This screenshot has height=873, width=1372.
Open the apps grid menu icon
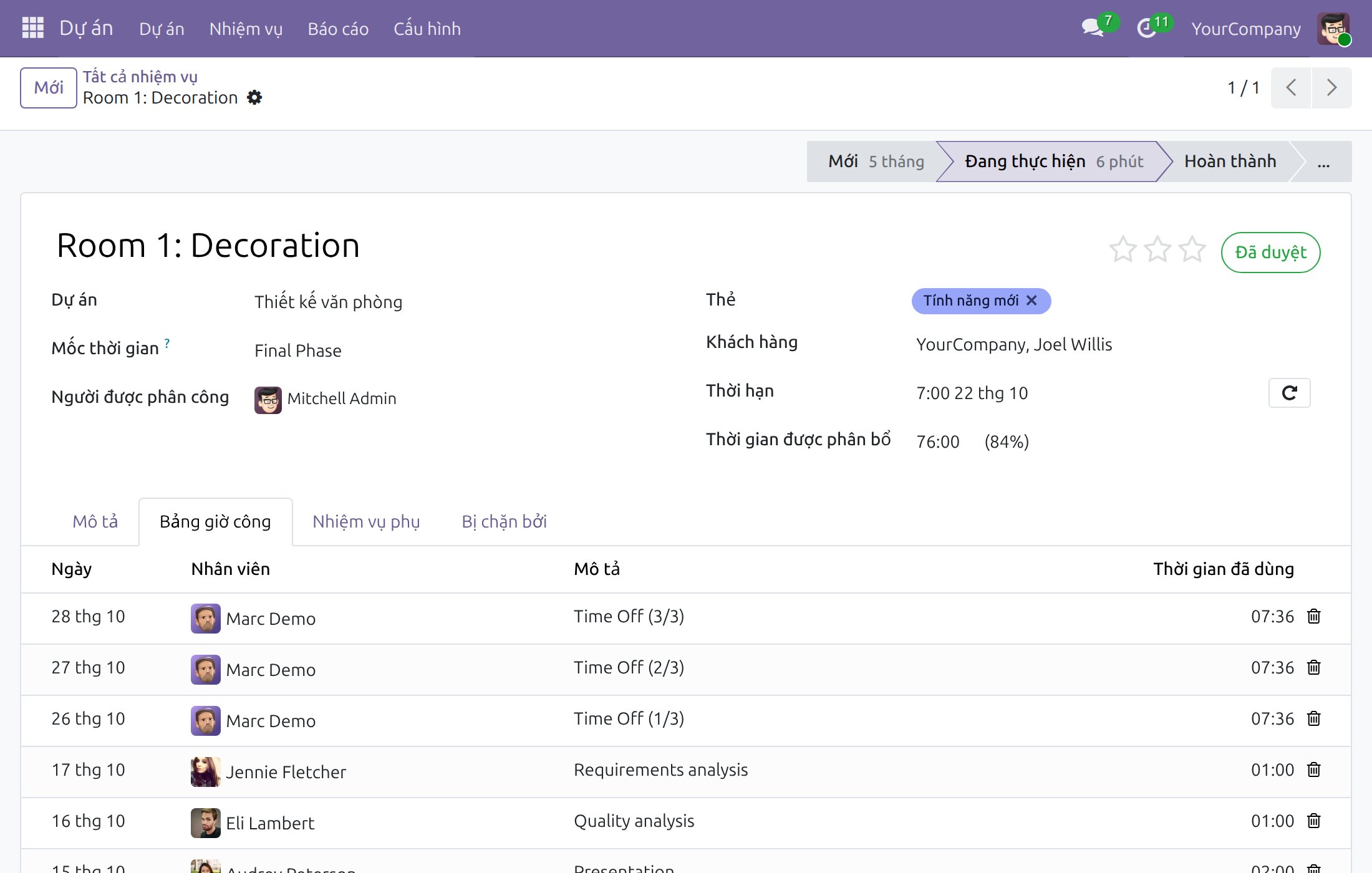(32, 28)
